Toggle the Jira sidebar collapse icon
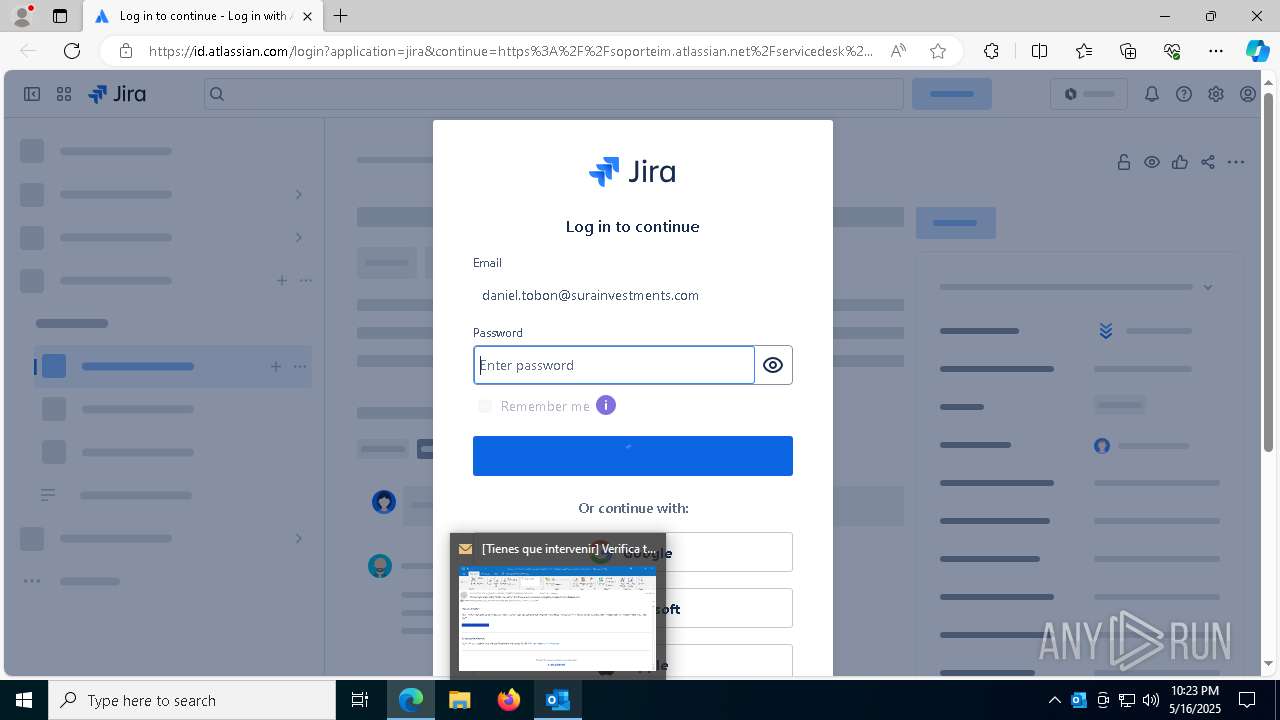This screenshot has height=720, width=1280. pyautogui.click(x=32, y=94)
